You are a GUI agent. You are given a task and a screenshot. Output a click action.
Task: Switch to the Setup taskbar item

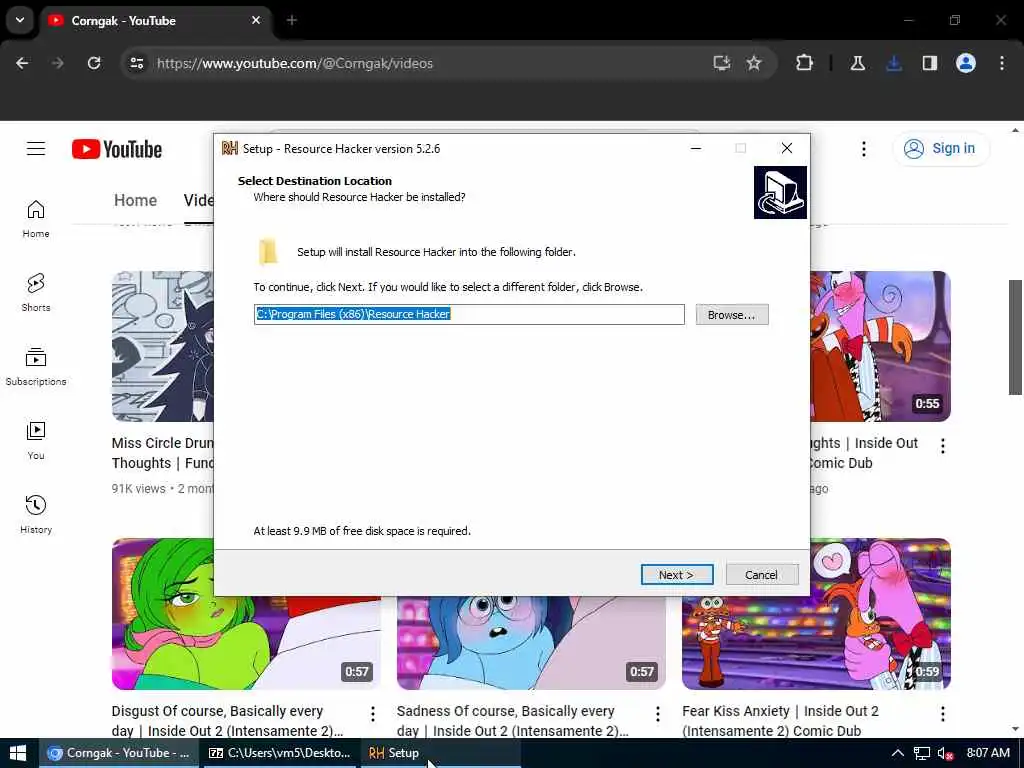pos(441,753)
